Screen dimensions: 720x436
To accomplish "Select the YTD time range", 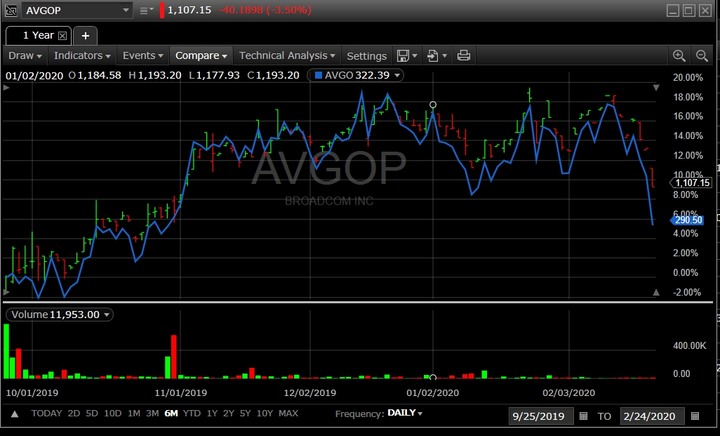I will pyautogui.click(x=191, y=414).
